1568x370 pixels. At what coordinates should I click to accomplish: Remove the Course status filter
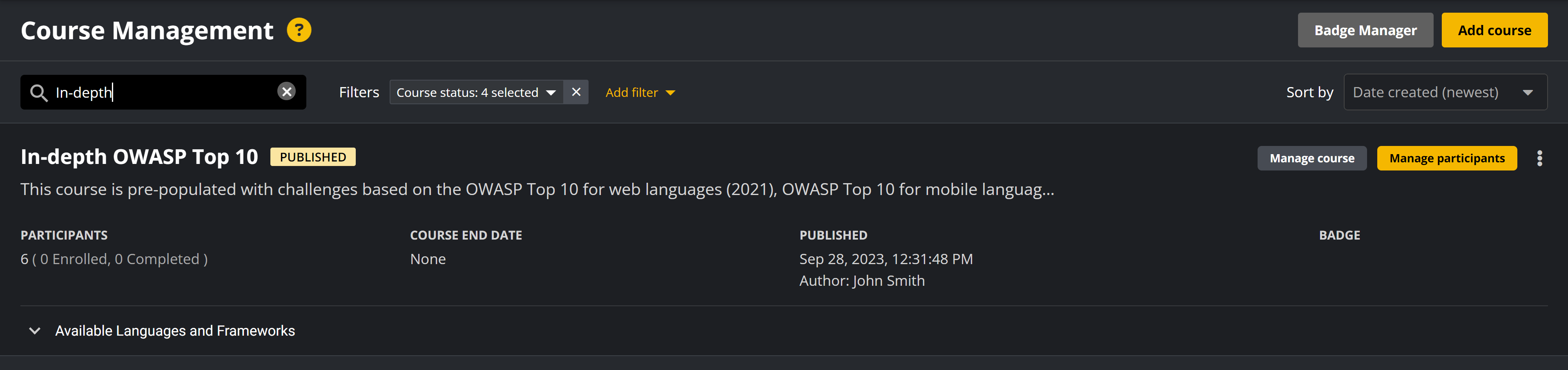tap(576, 92)
